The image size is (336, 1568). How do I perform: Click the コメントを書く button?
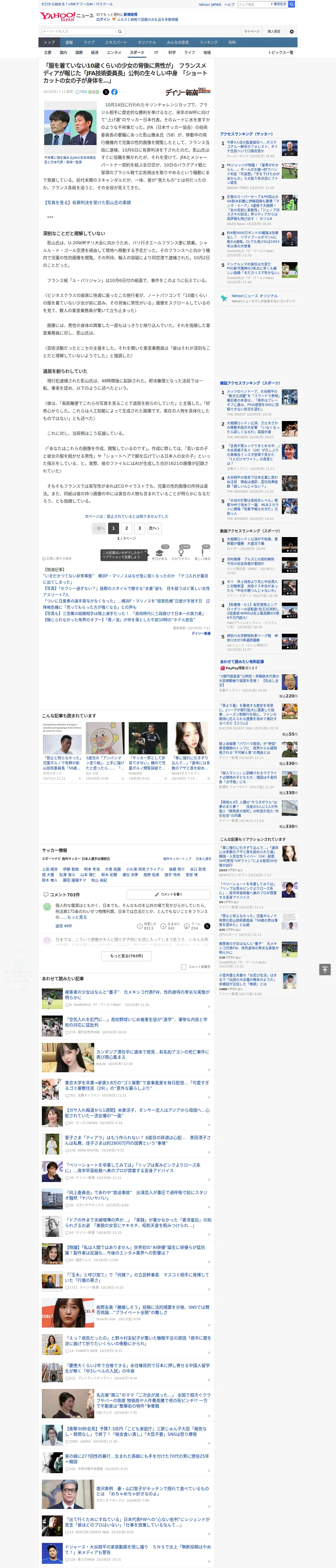(x=168, y=894)
